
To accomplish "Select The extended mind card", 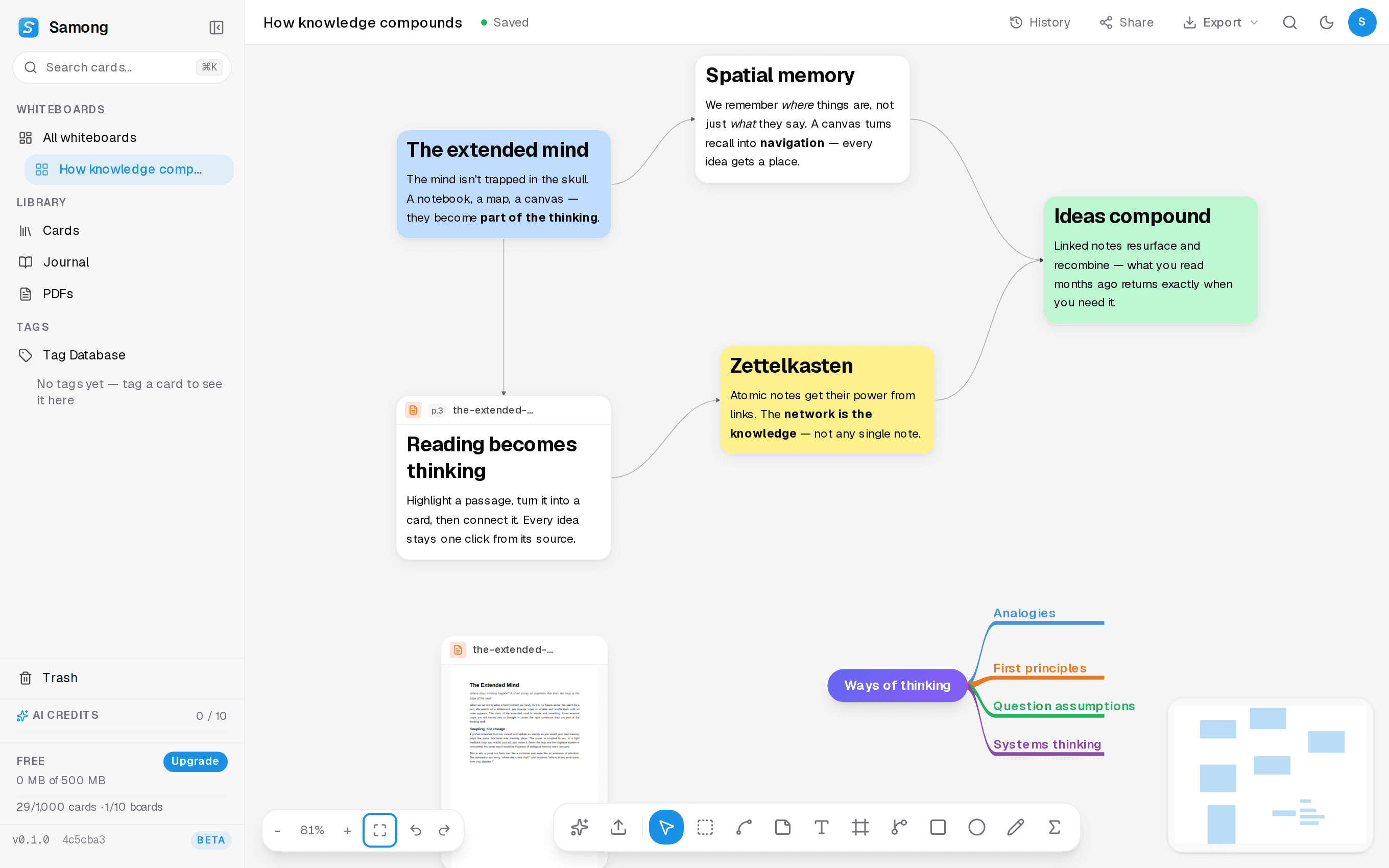I will point(504,184).
